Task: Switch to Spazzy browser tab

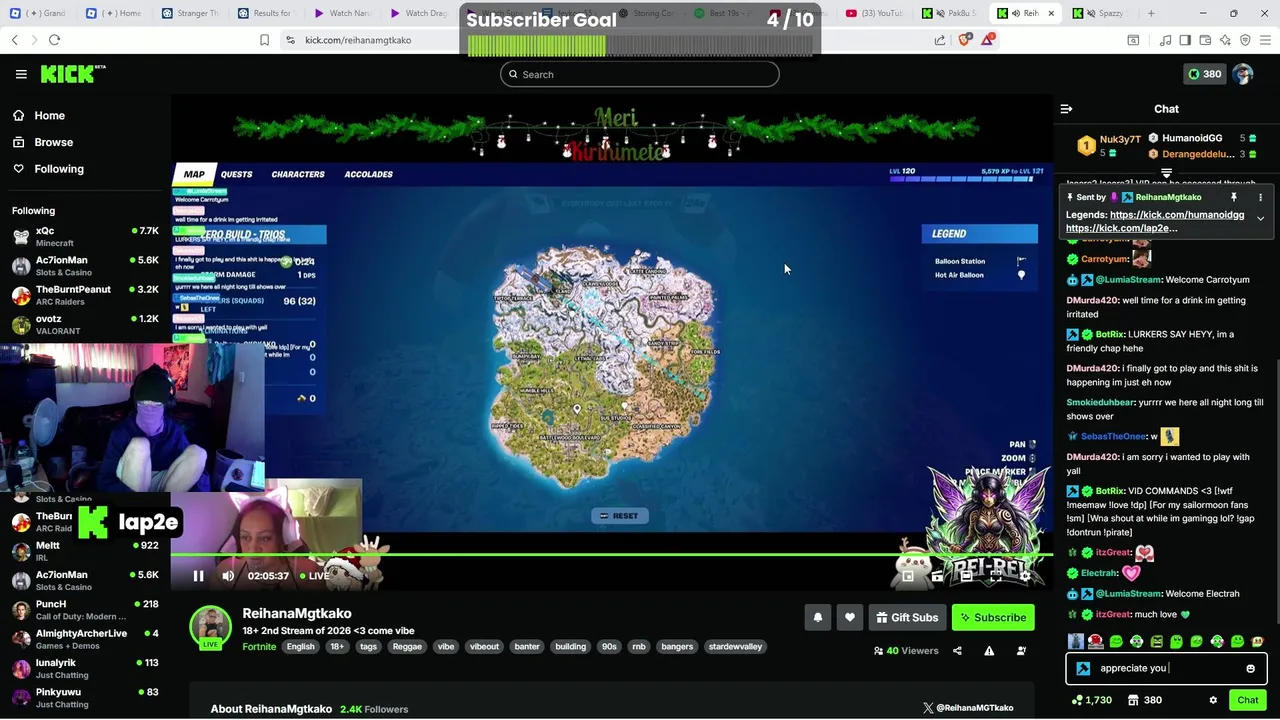Action: (1100, 13)
